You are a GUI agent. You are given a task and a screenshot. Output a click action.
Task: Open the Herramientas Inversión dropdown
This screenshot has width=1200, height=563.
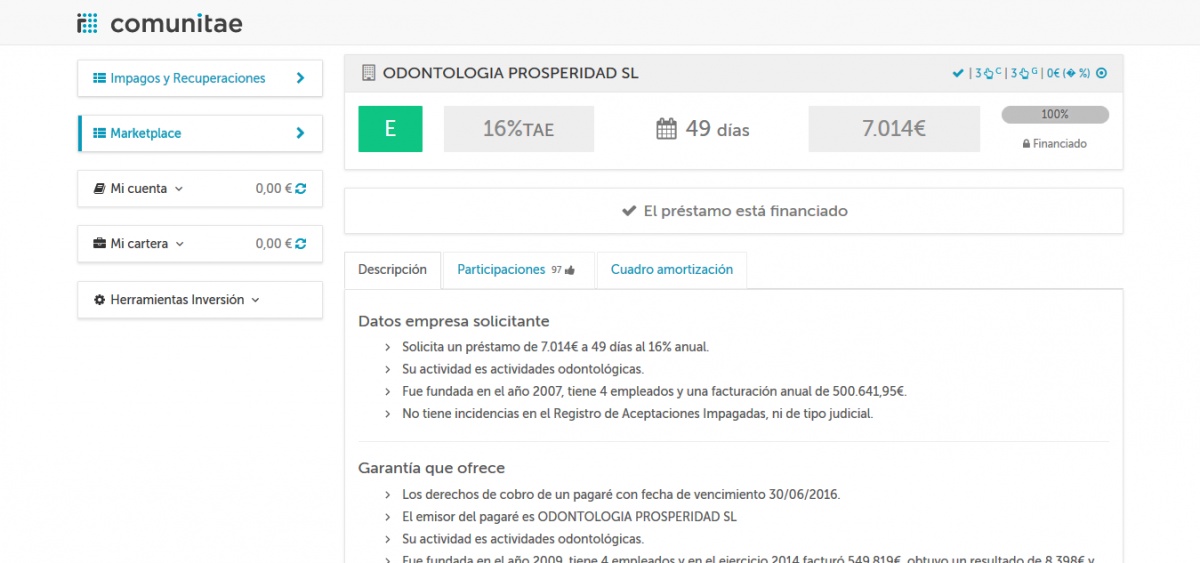coord(255,299)
